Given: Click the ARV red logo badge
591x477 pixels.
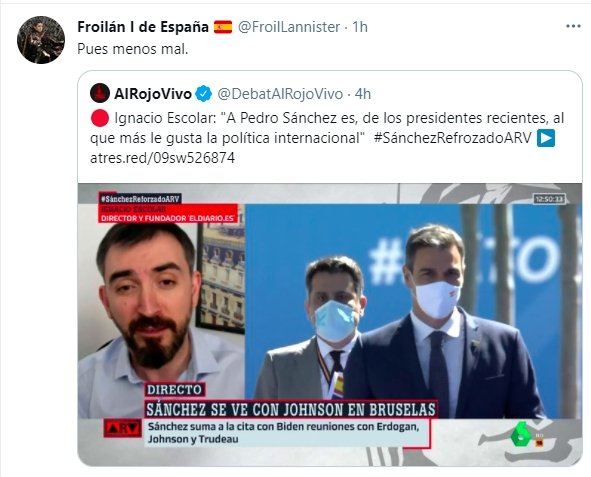Looking at the screenshot, I should (x=122, y=428).
